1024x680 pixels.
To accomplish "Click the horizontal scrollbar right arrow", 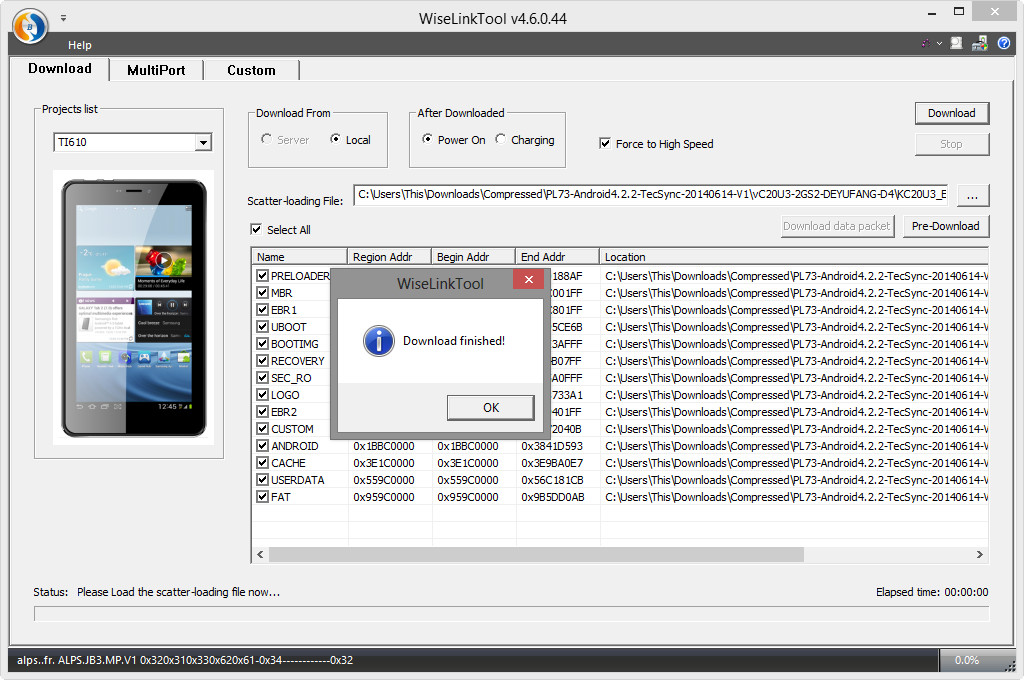I will 980,555.
